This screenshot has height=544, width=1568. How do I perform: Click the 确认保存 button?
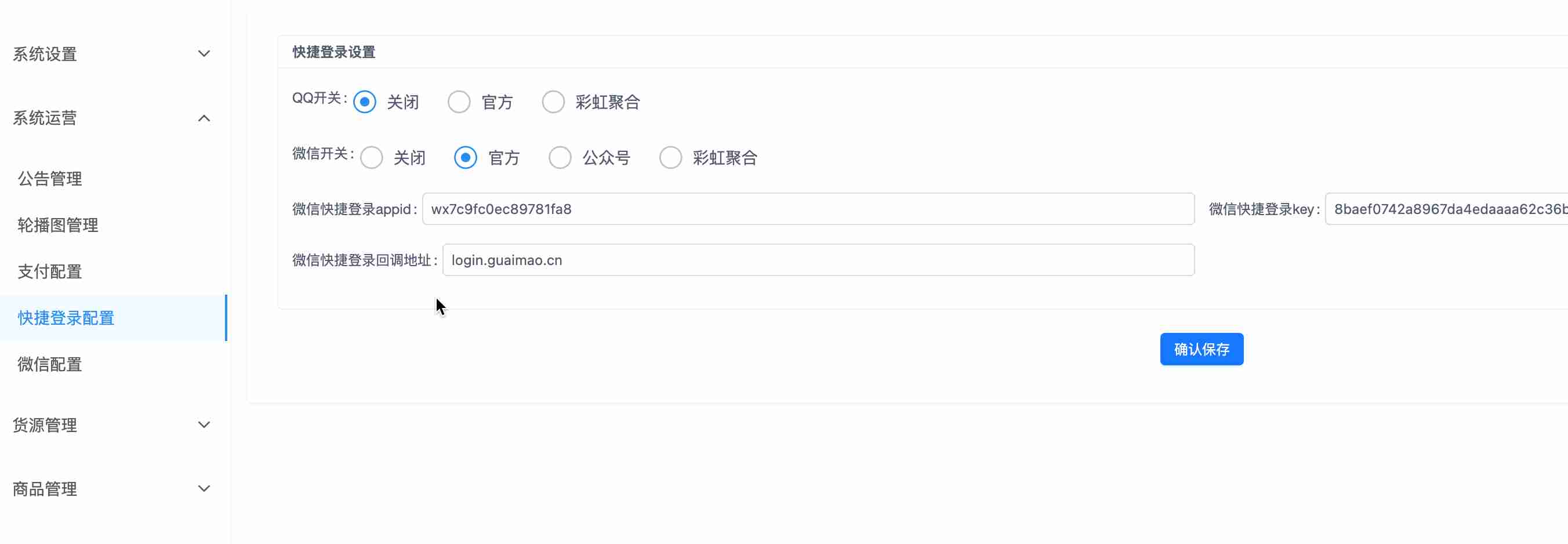[x=1201, y=349]
